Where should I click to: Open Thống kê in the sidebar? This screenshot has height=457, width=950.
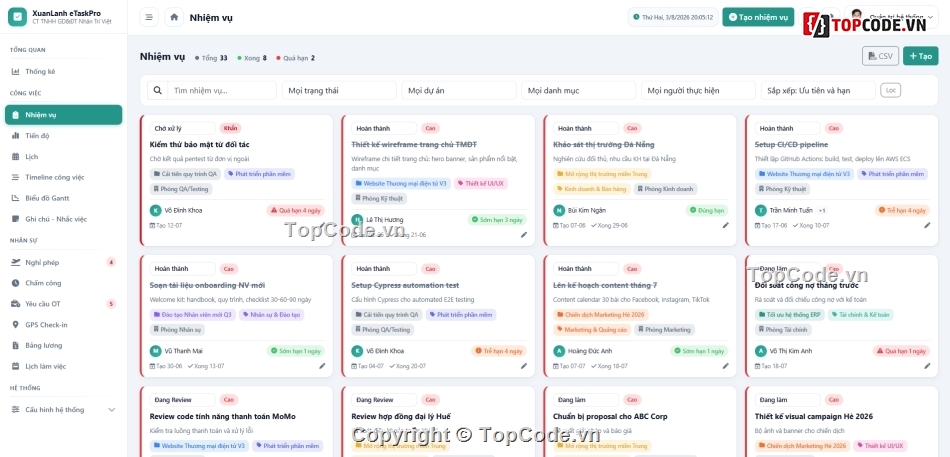(x=64, y=72)
